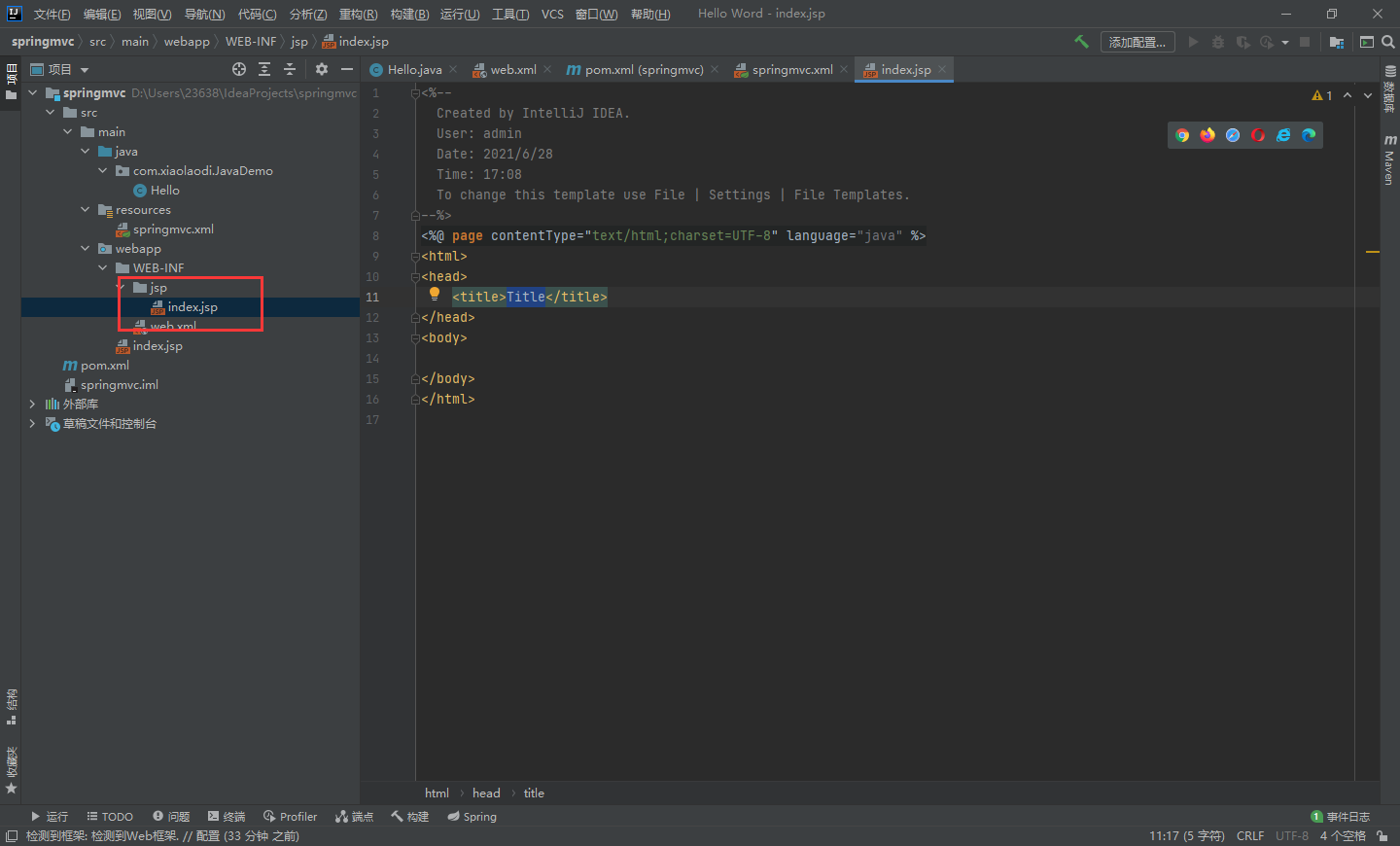This screenshot has height=846, width=1400.
Task: Click the Profiler run icon in toolbar
Action: (1267, 42)
